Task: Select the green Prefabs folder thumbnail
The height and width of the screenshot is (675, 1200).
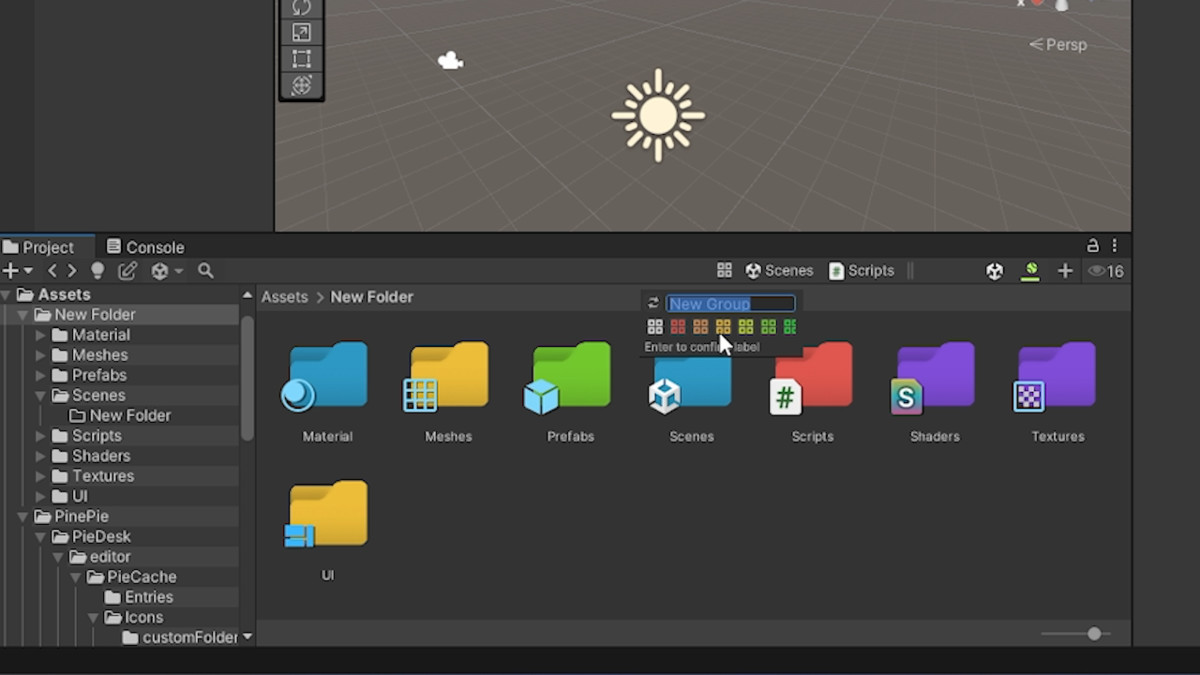Action: (569, 378)
